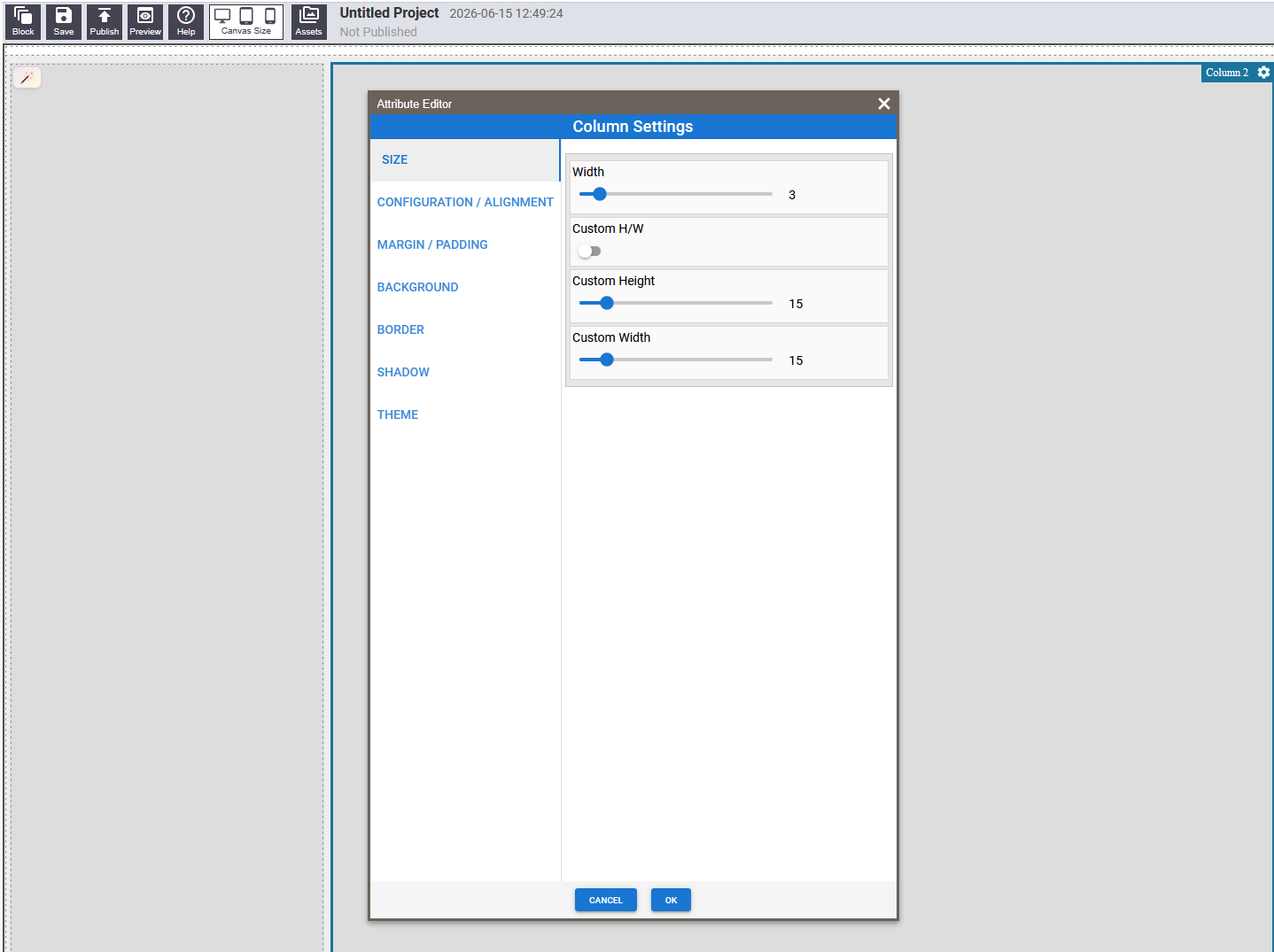1274x952 pixels.
Task: Click the Column 2 label
Action: (x=1226, y=73)
